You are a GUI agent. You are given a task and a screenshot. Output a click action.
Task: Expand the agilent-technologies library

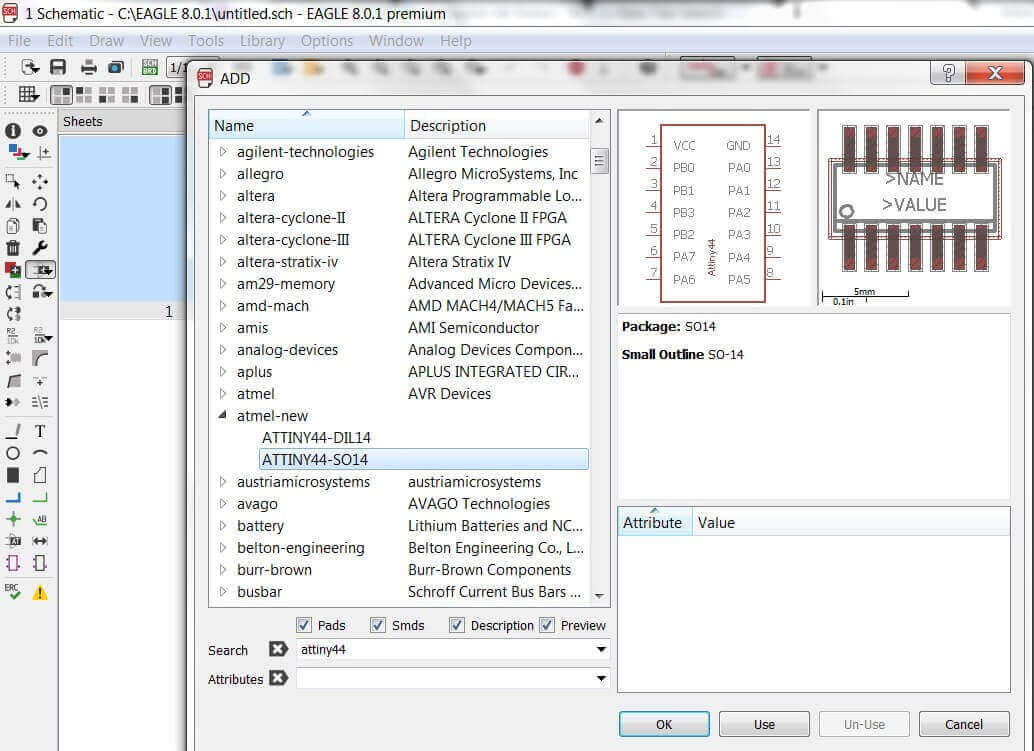tap(222, 152)
